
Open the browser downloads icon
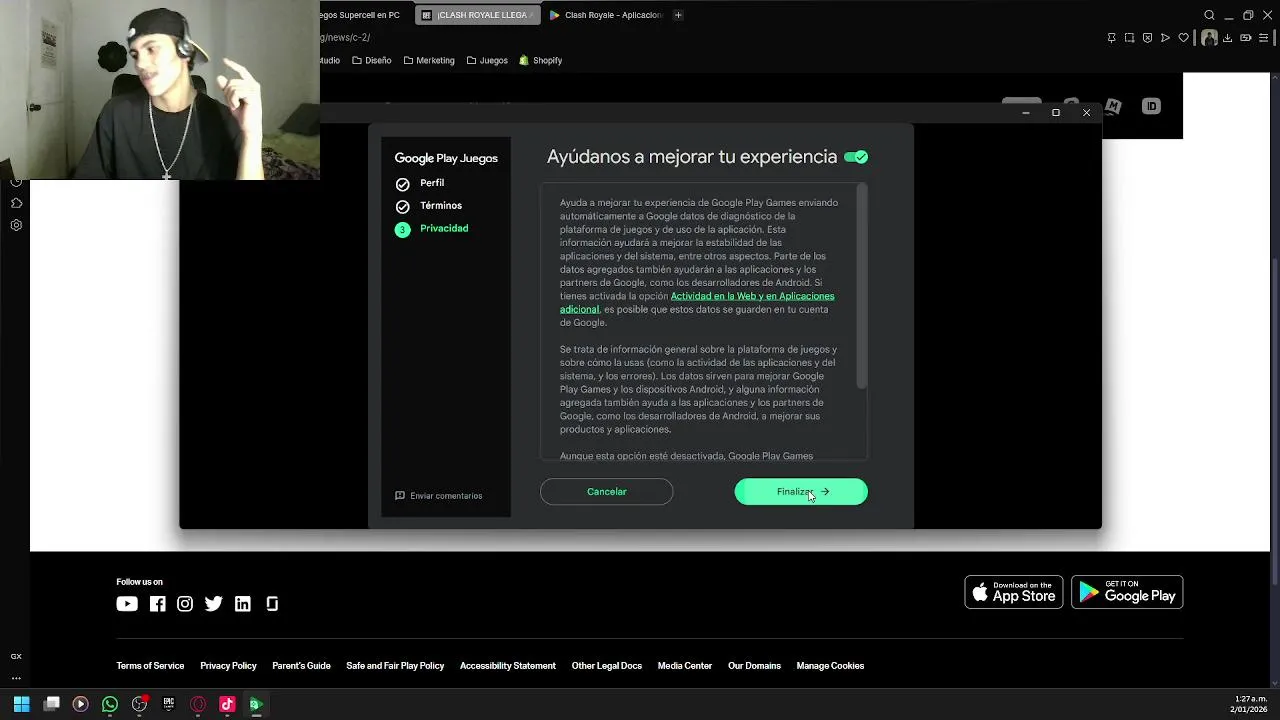(x=1228, y=38)
